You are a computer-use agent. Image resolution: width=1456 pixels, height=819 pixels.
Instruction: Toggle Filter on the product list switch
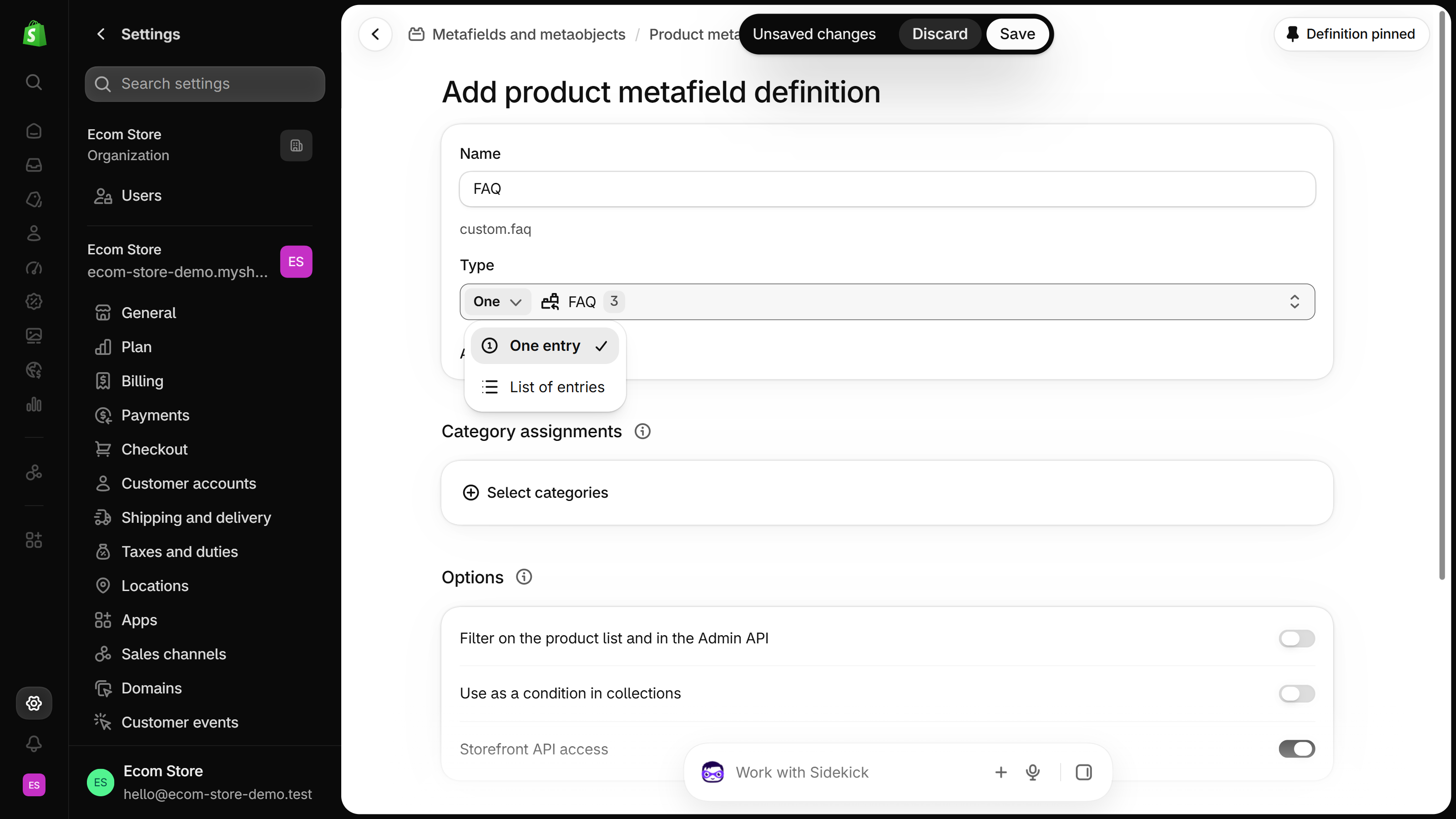click(x=1297, y=639)
